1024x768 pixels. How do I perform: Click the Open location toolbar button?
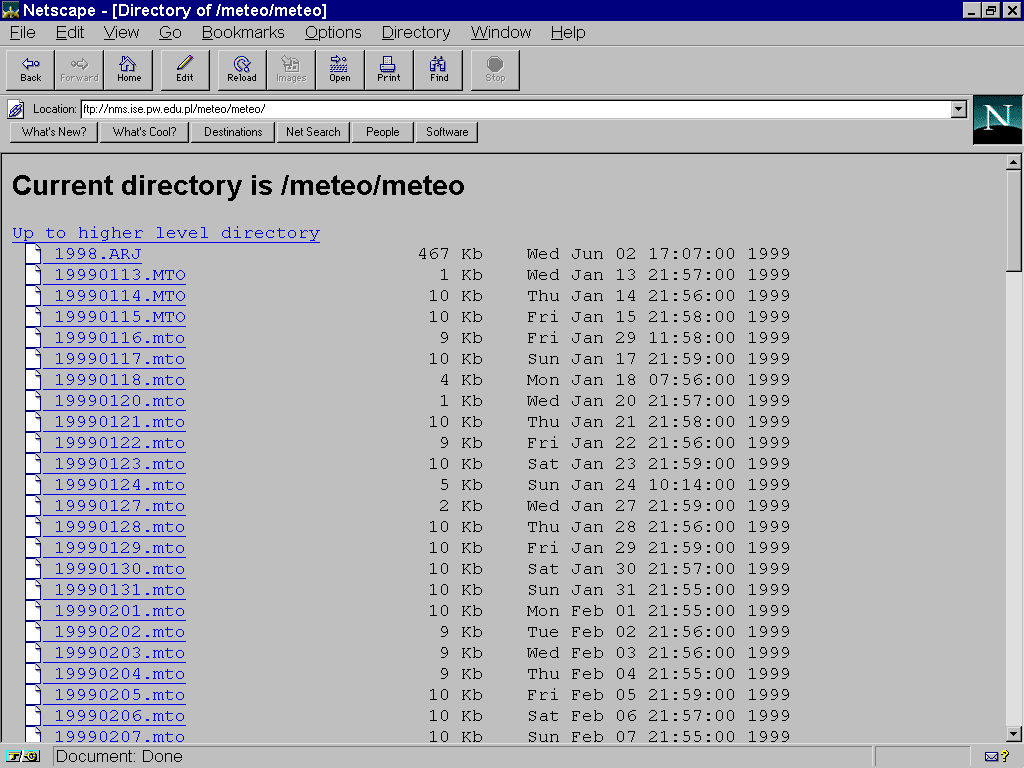tap(340, 69)
